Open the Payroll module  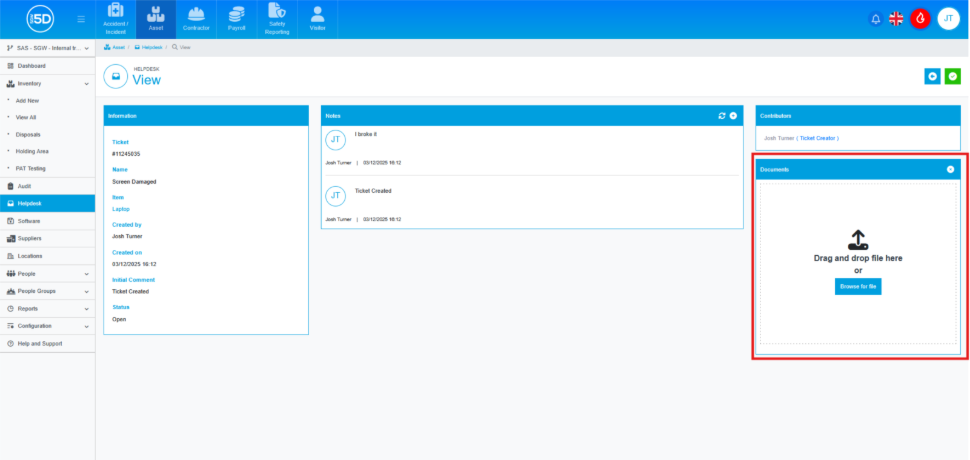(236, 19)
